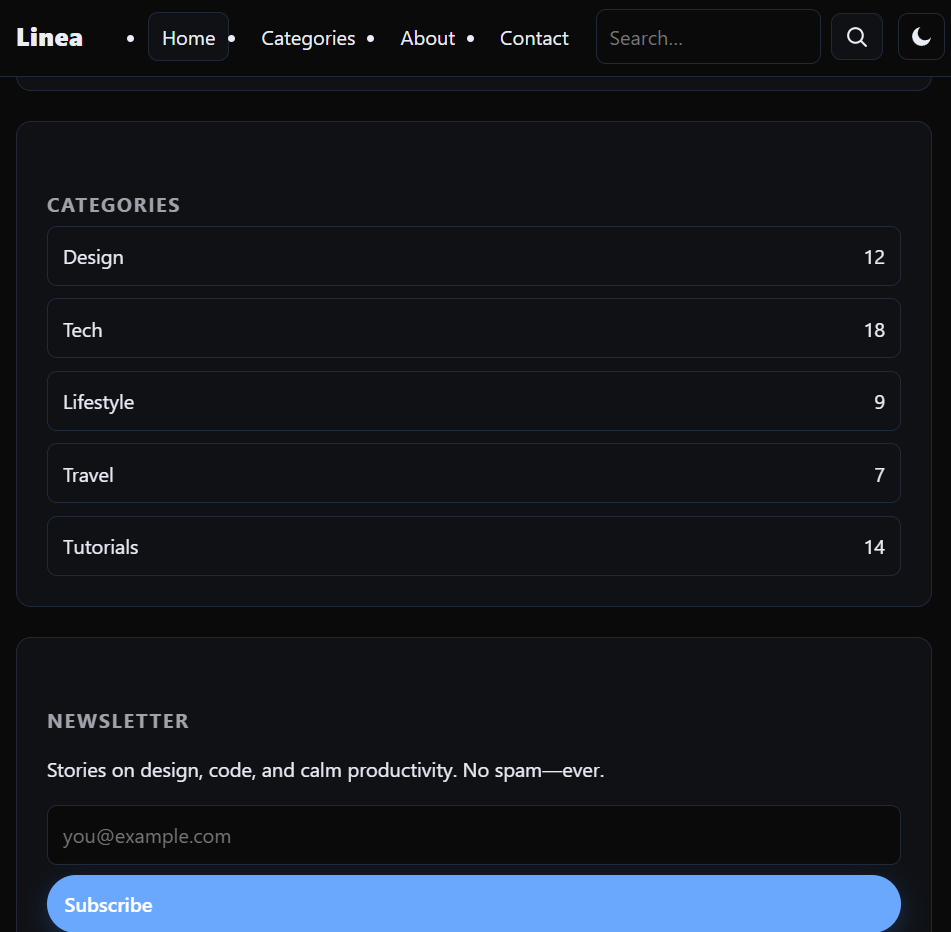Select the Tech category row
Screen dimensions: 951x932
474,329
